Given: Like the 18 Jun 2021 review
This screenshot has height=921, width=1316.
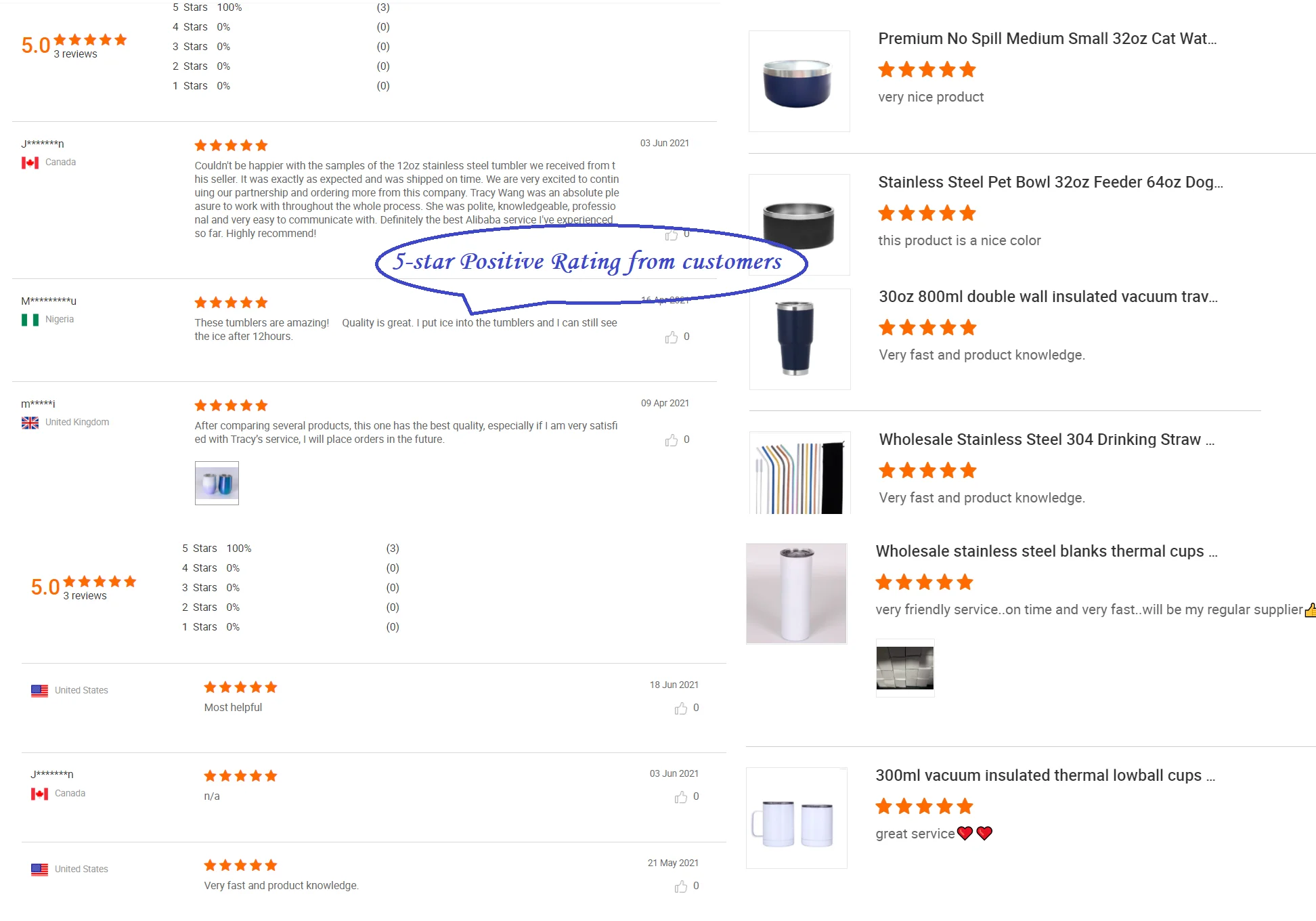Looking at the screenshot, I should [681, 708].
